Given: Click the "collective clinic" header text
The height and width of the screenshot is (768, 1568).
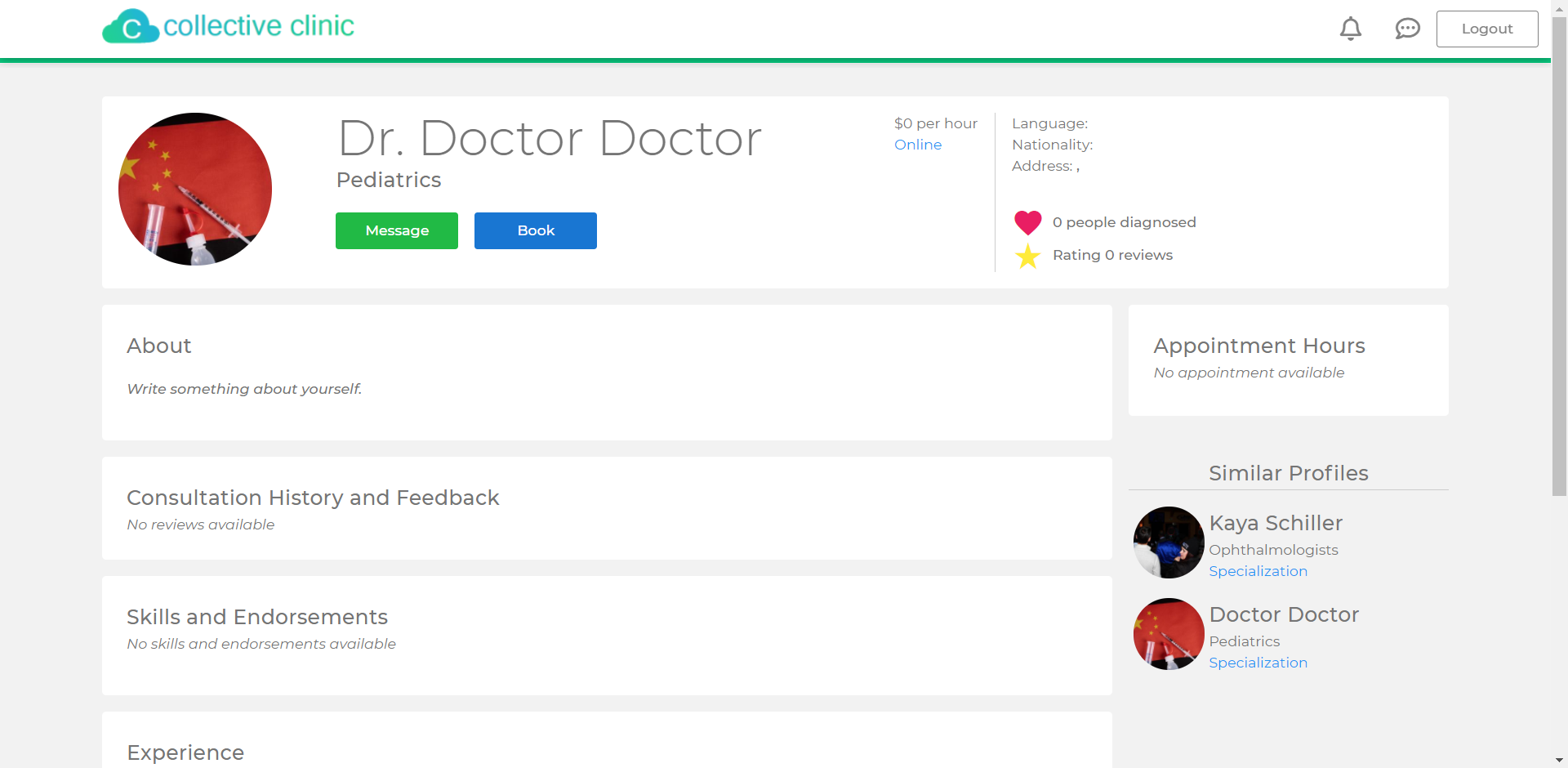Looking at the screenshot, I should (x=259, y=26).
